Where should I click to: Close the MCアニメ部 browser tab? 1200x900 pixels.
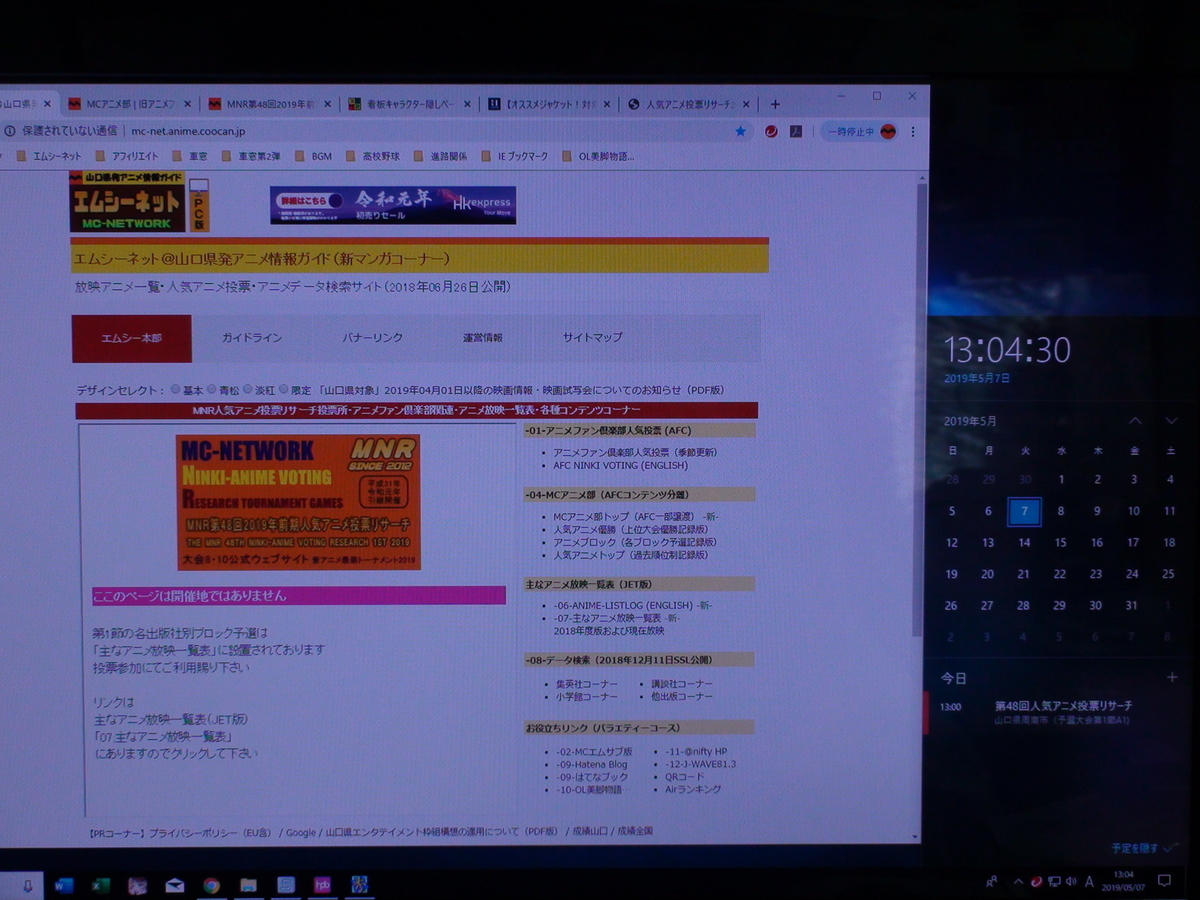[186, 104]
